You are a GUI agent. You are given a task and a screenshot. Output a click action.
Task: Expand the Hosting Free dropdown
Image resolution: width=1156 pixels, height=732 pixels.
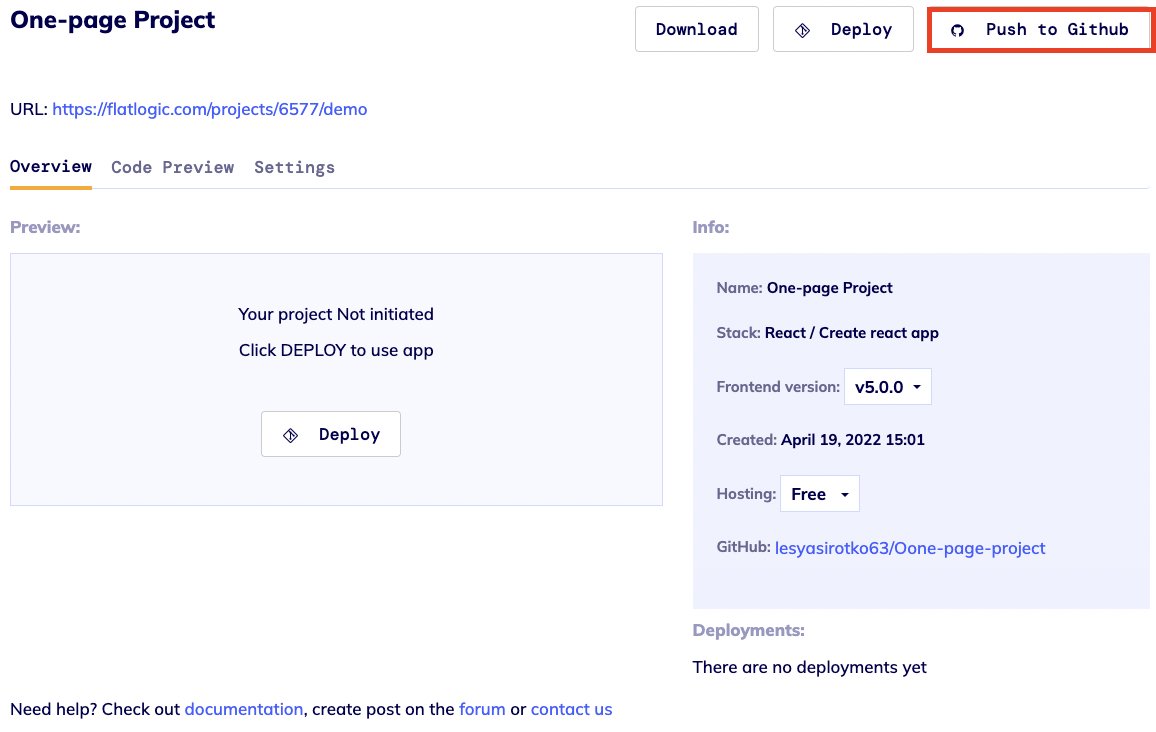click(x=819, y=494)
